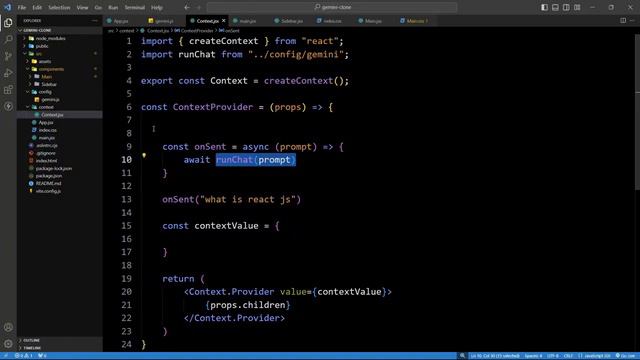Open the Go menu

(x=98, y=7)
